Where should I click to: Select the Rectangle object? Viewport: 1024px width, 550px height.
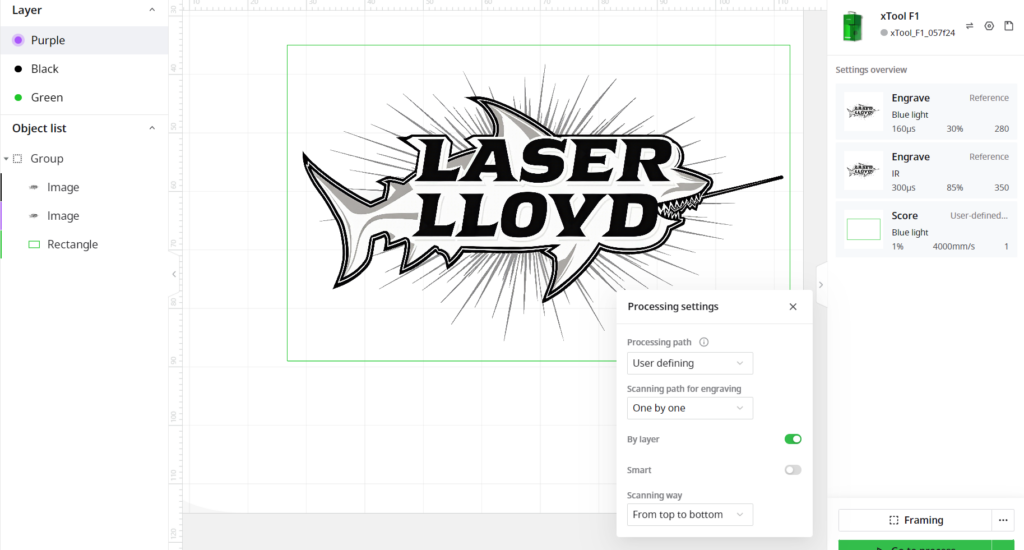click(x=84, y=244)
